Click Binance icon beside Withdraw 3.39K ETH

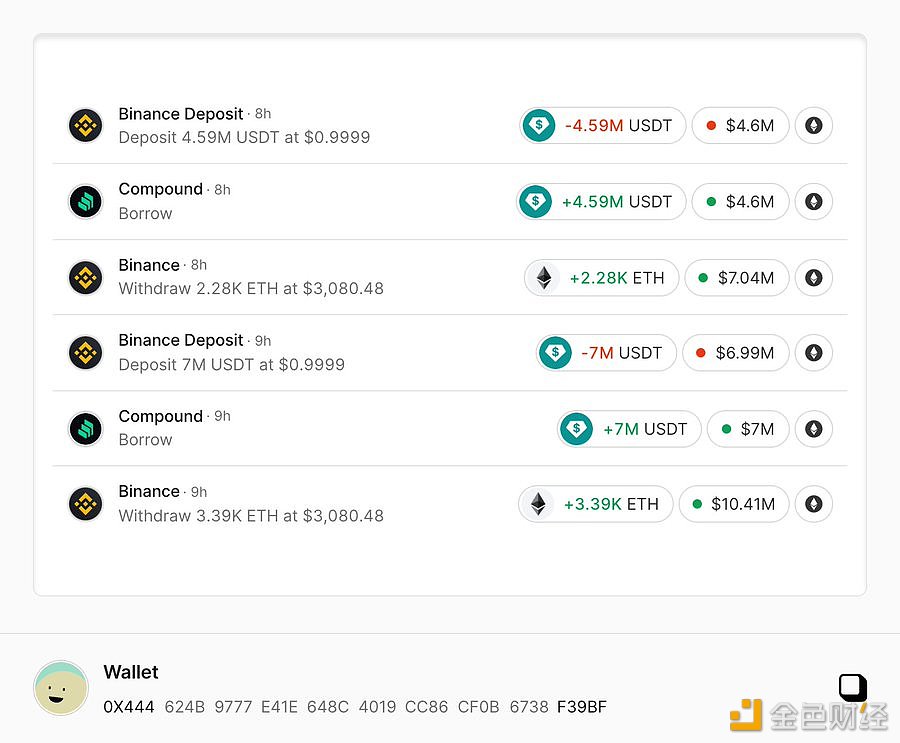pyautogui.click(x=86, y=504)
